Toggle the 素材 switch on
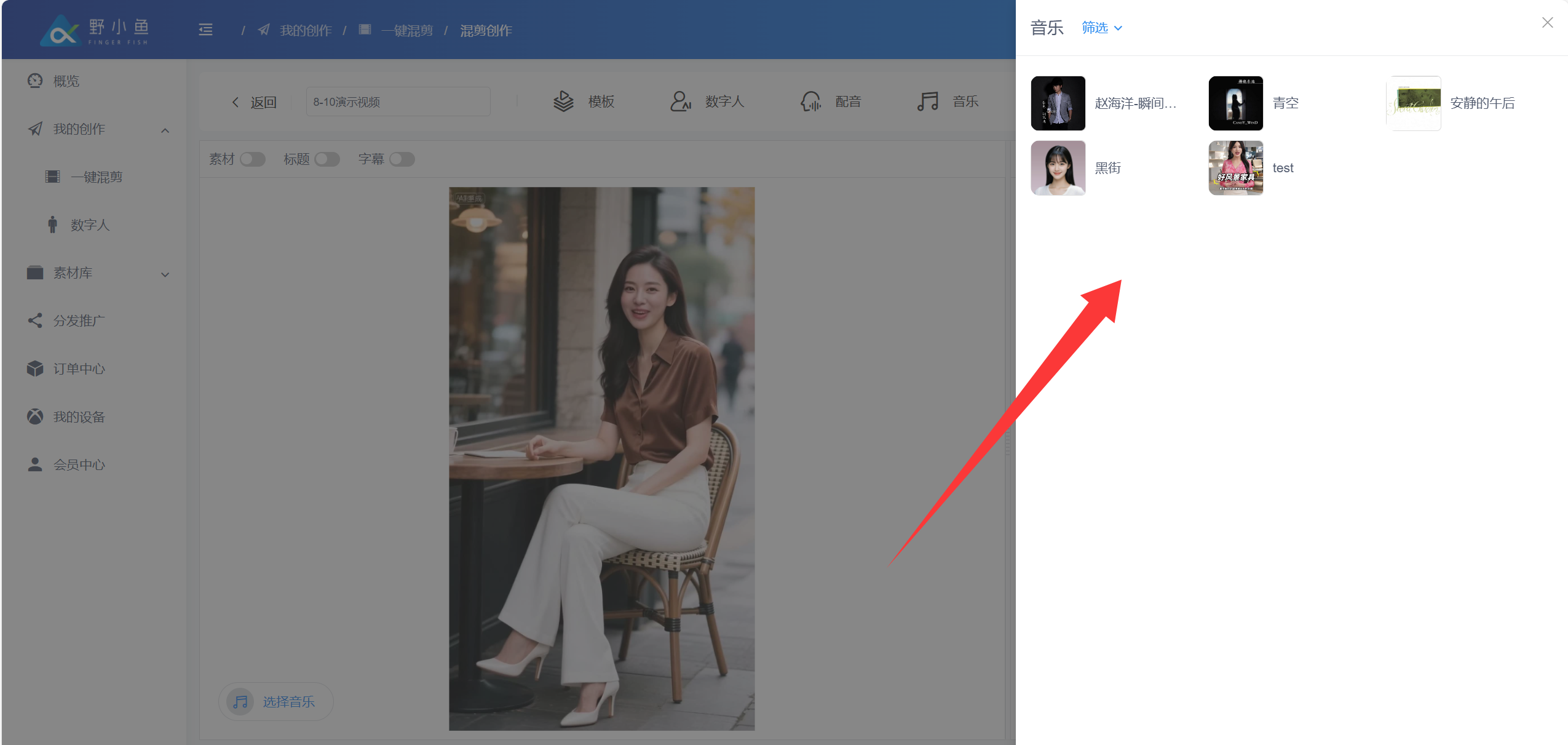Screen dimensions: 1568x745 pyautogui.click(x=252, y=159)
